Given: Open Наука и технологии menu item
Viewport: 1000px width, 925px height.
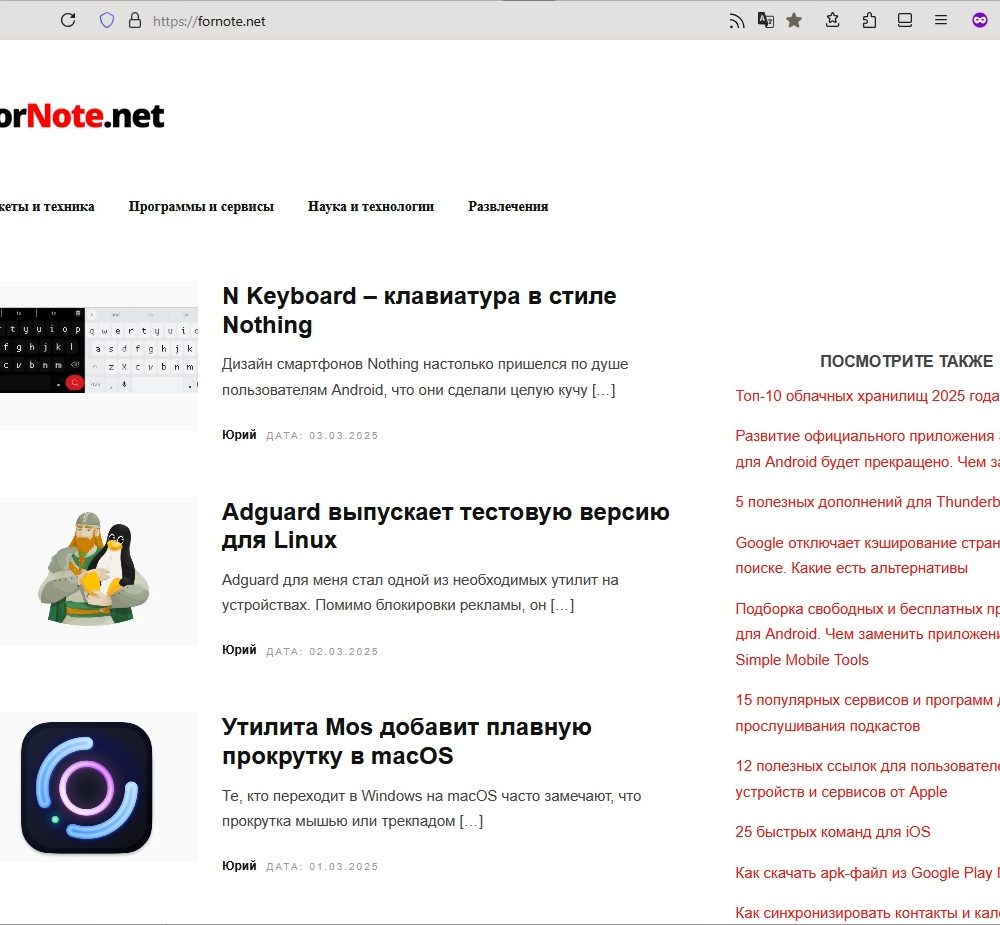Looking at the screenshot, I should (x=371, y=206).
